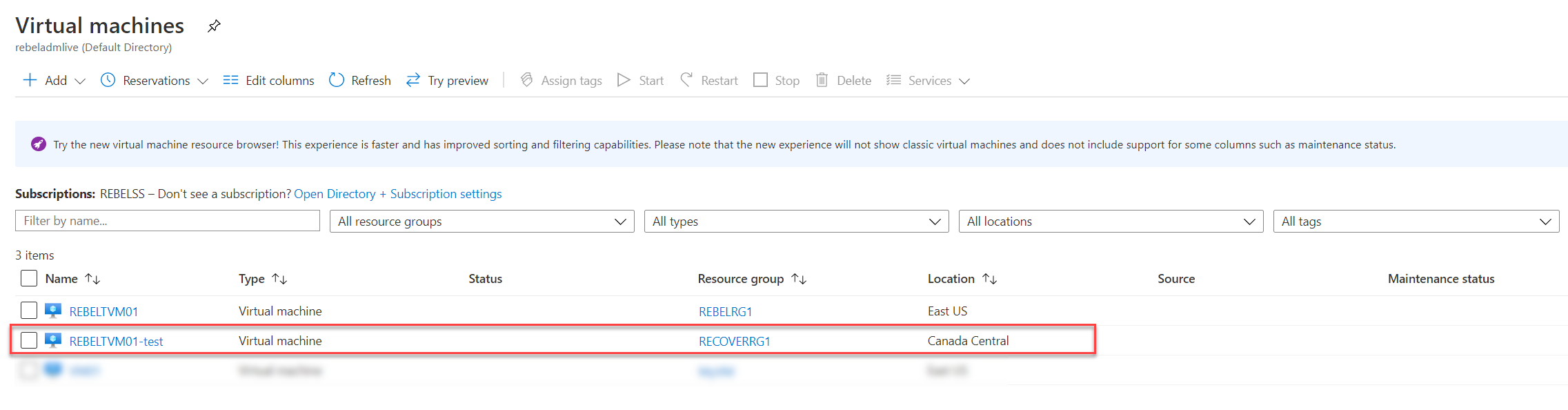Sort by Resource group arrows icon
The image size is (1568, 410).
(799, 279)
